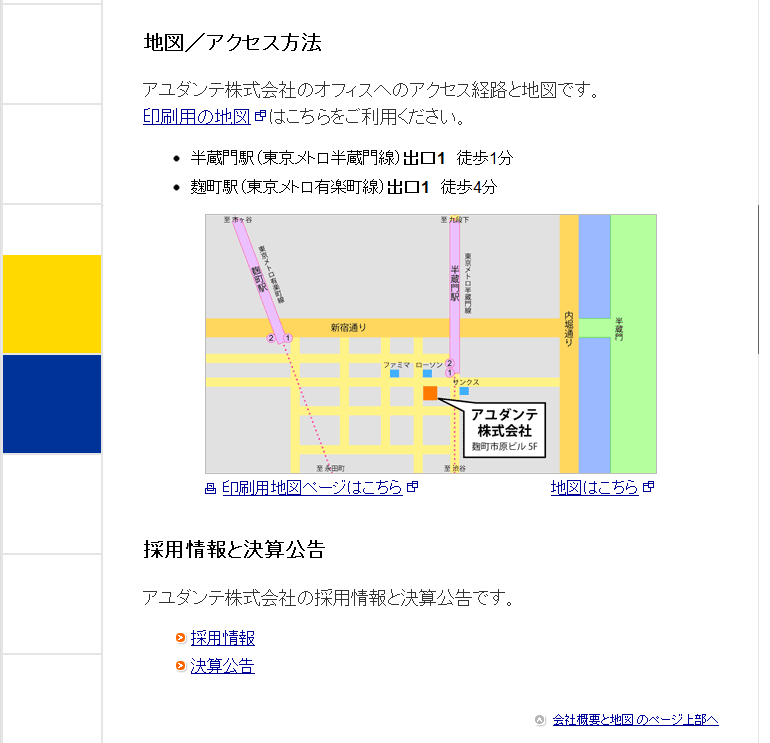Image resolution: width=770 pixels, height=743 pixels.
Task: Click the page vertical scrollbar
Action: (x=758, y=279)
